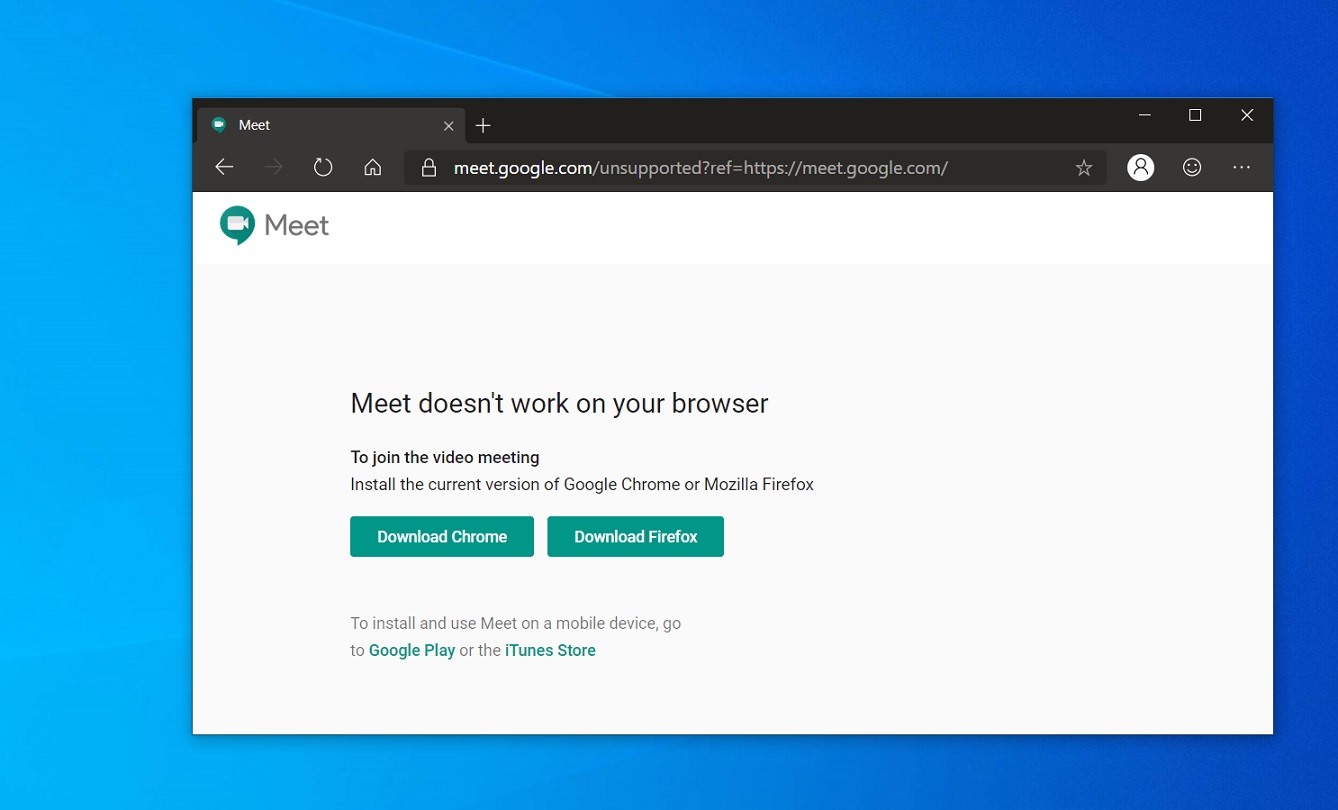This screenshot has width=1338, height=810.
Task: Open the home page via house icon
Action: (x=372, y=167)
